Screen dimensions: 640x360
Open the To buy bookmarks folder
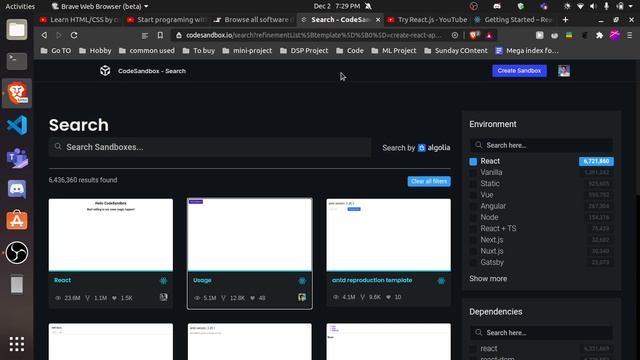199,51
